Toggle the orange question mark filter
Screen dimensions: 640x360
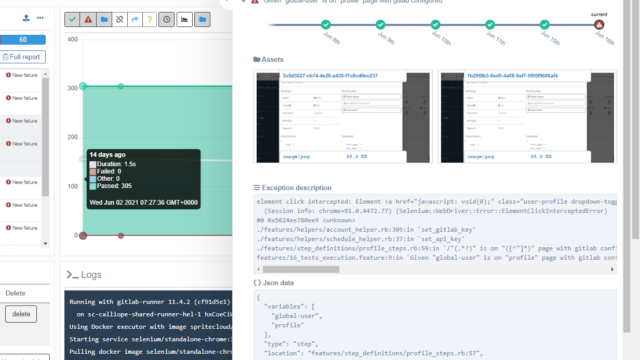tap(149, 19)
